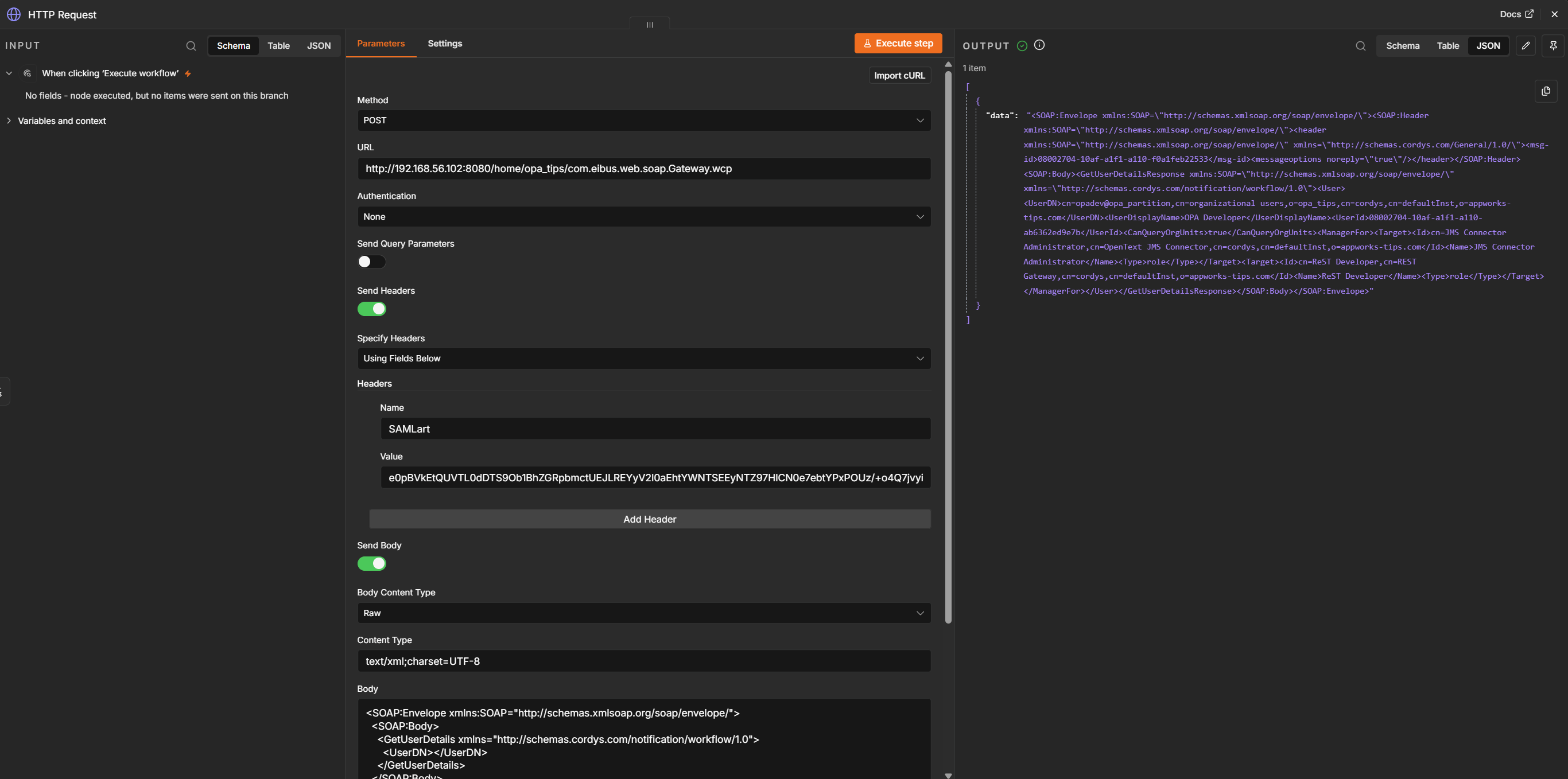Disable the Send Headers switch
1568x779 pixels.
(x=371, y=309)
